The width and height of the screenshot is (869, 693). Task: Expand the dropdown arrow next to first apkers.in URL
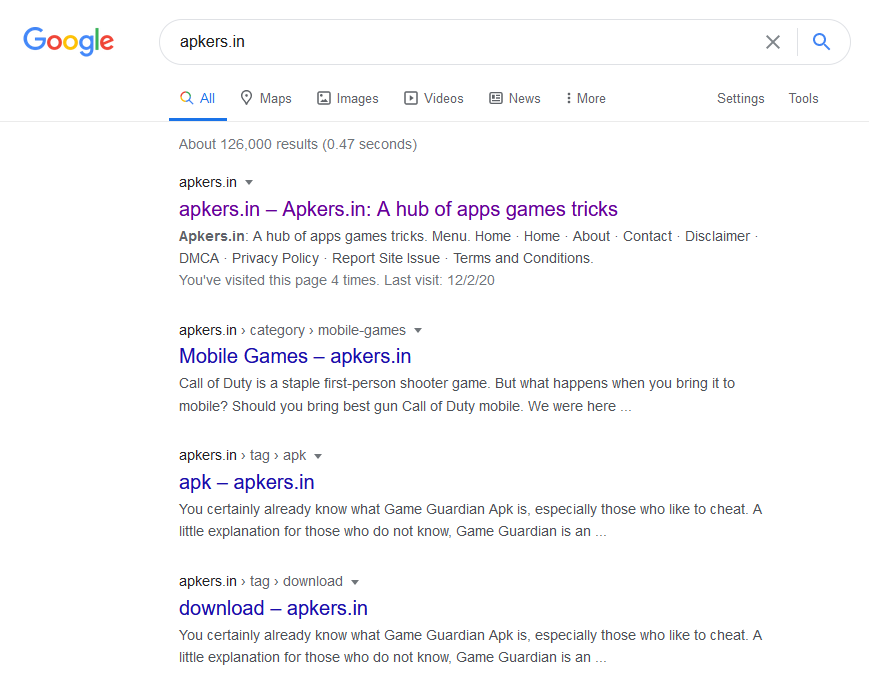[x=249, y=182]
